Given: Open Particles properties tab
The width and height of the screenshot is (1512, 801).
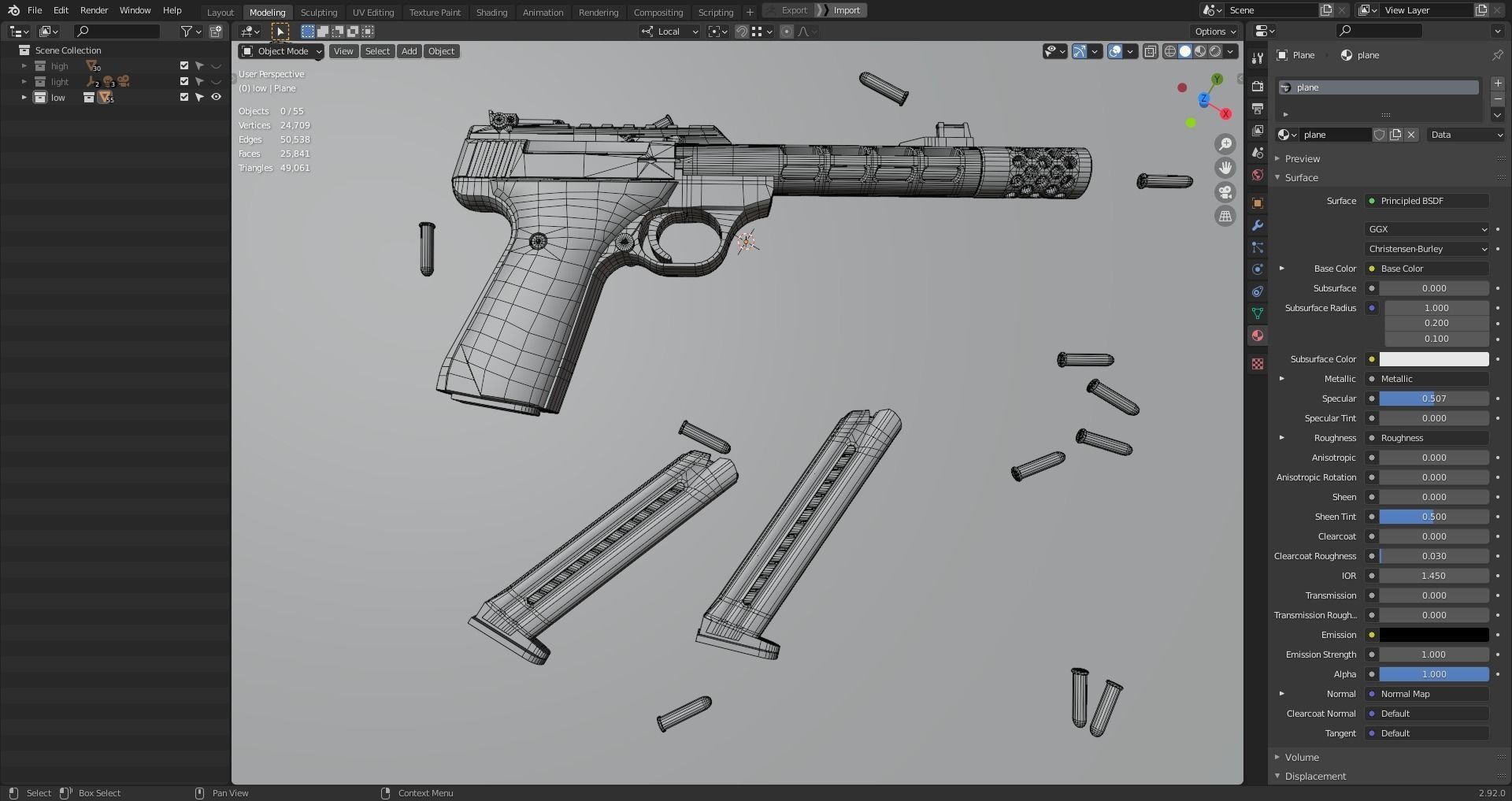Looking at the screenshot, I should (1258, 247).
